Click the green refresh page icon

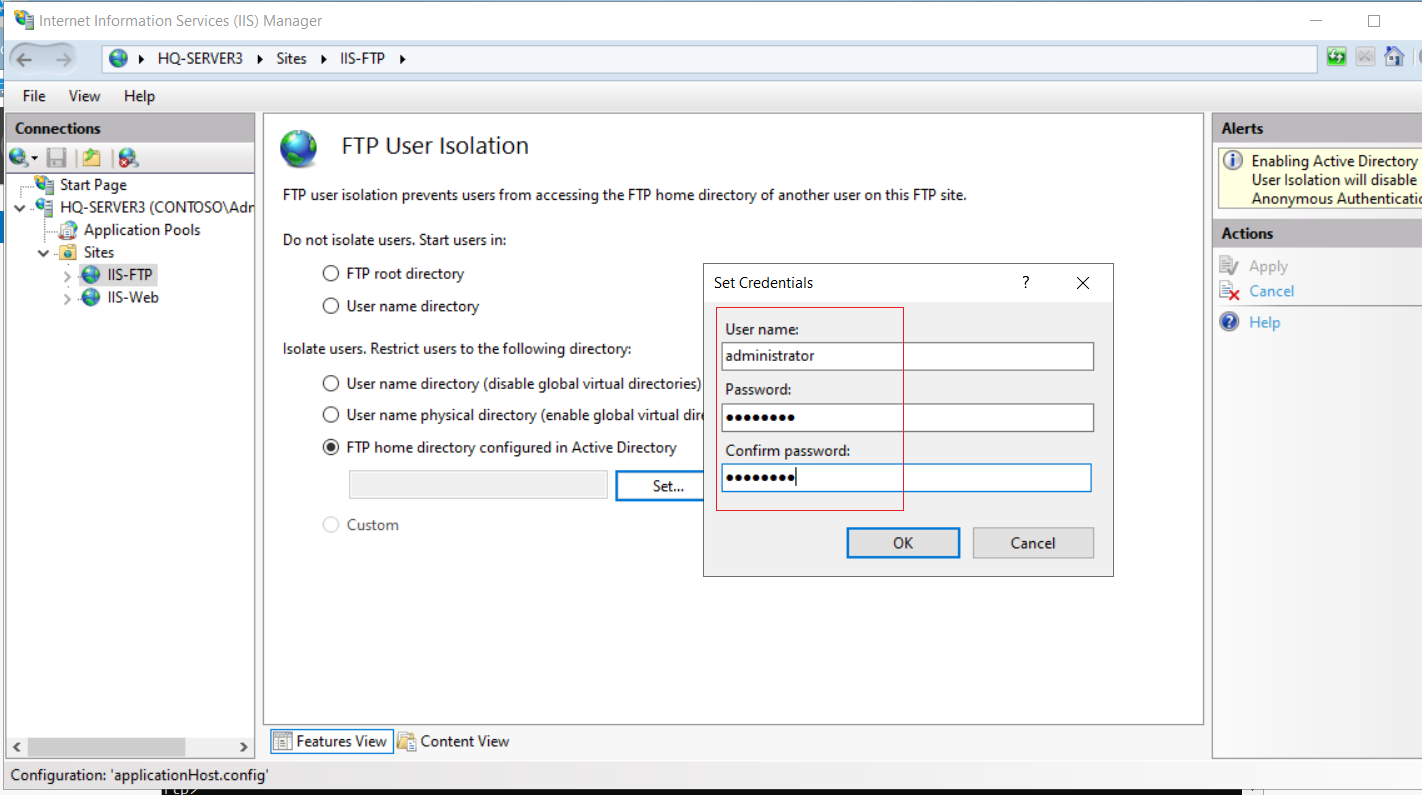coord(1337,57)
